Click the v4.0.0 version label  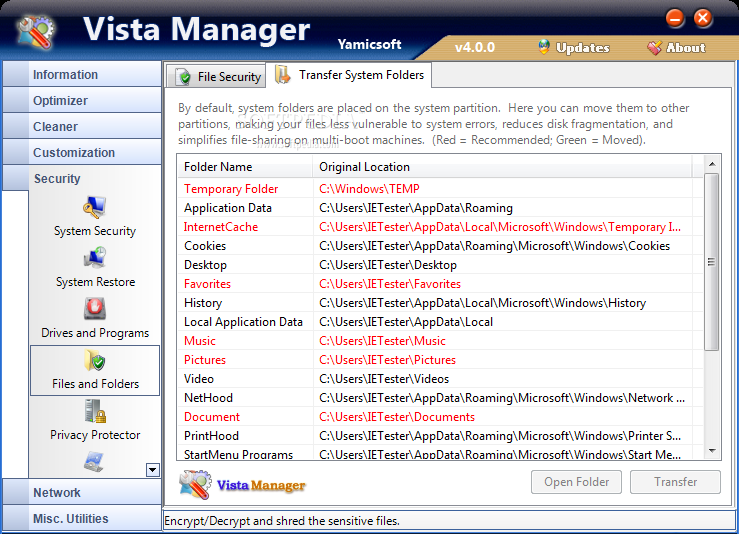475,47
